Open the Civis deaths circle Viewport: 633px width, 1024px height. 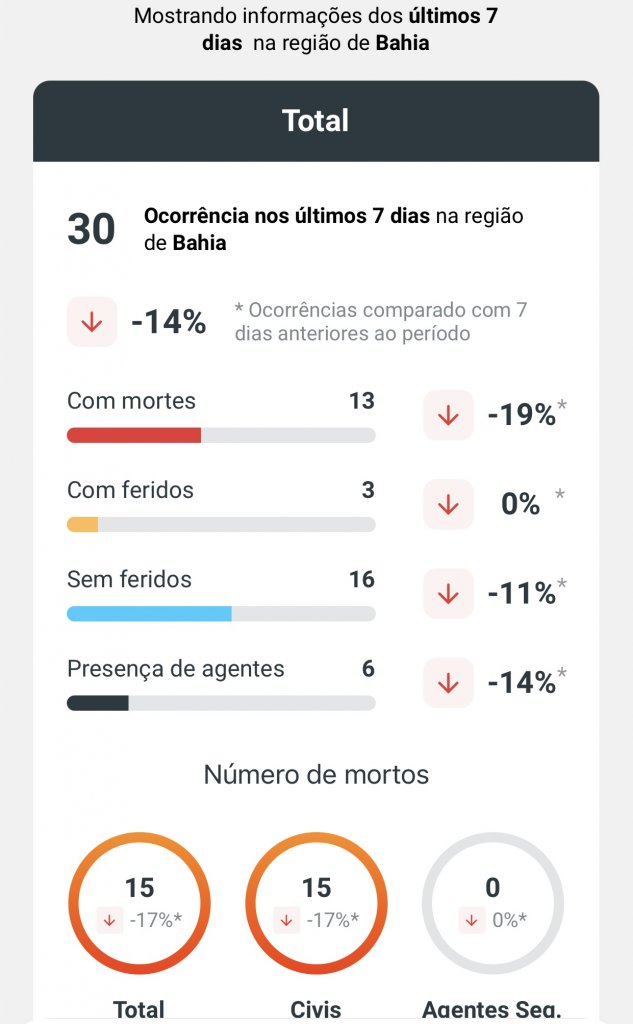(x=316, y=904)
